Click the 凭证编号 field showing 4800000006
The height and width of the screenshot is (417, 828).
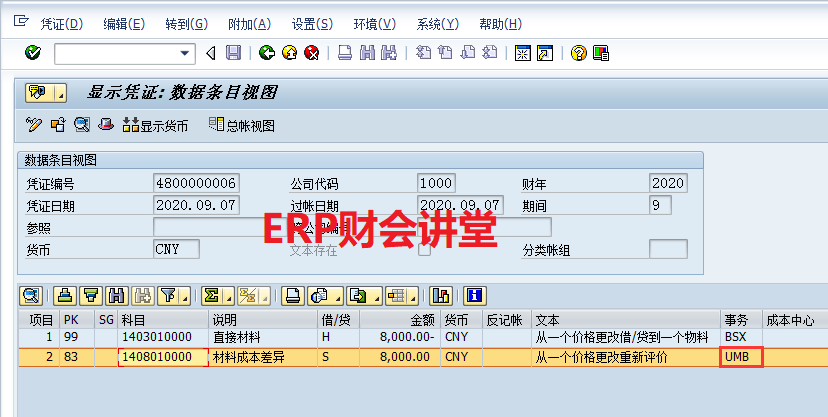tap(197, 183)
